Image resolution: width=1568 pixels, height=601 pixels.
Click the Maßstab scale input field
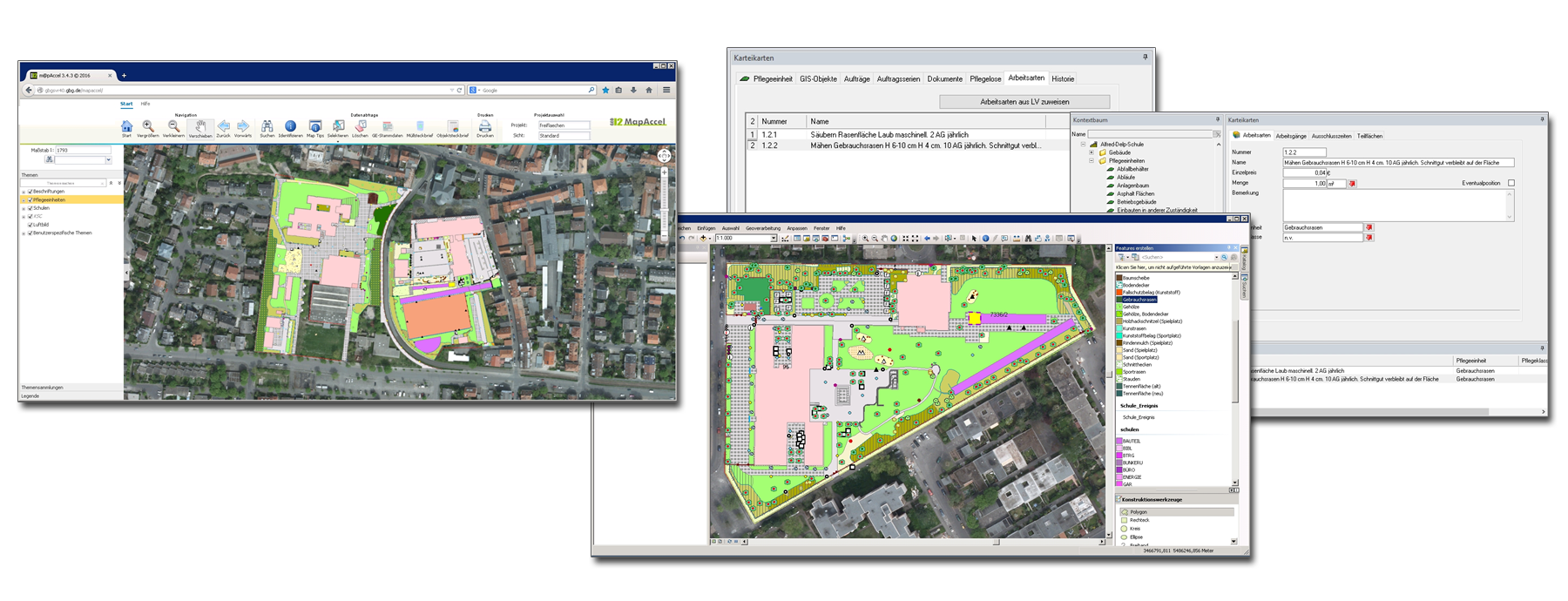pyautogui.click(x=83, y=151)
